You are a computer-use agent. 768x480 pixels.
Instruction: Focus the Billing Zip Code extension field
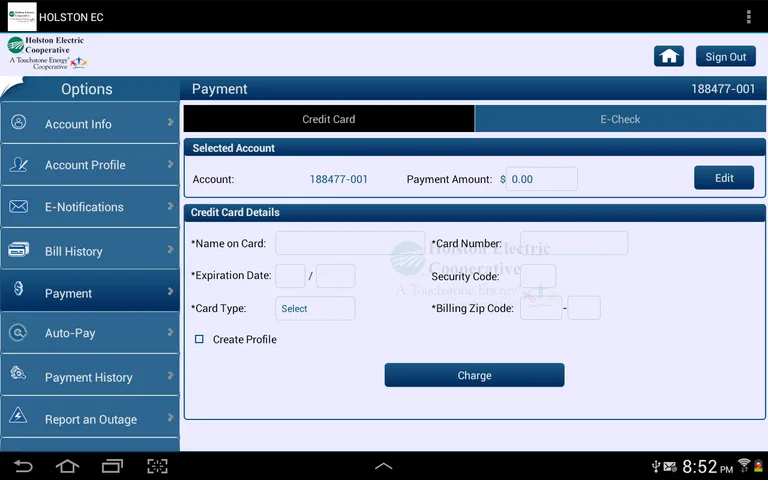584,308
